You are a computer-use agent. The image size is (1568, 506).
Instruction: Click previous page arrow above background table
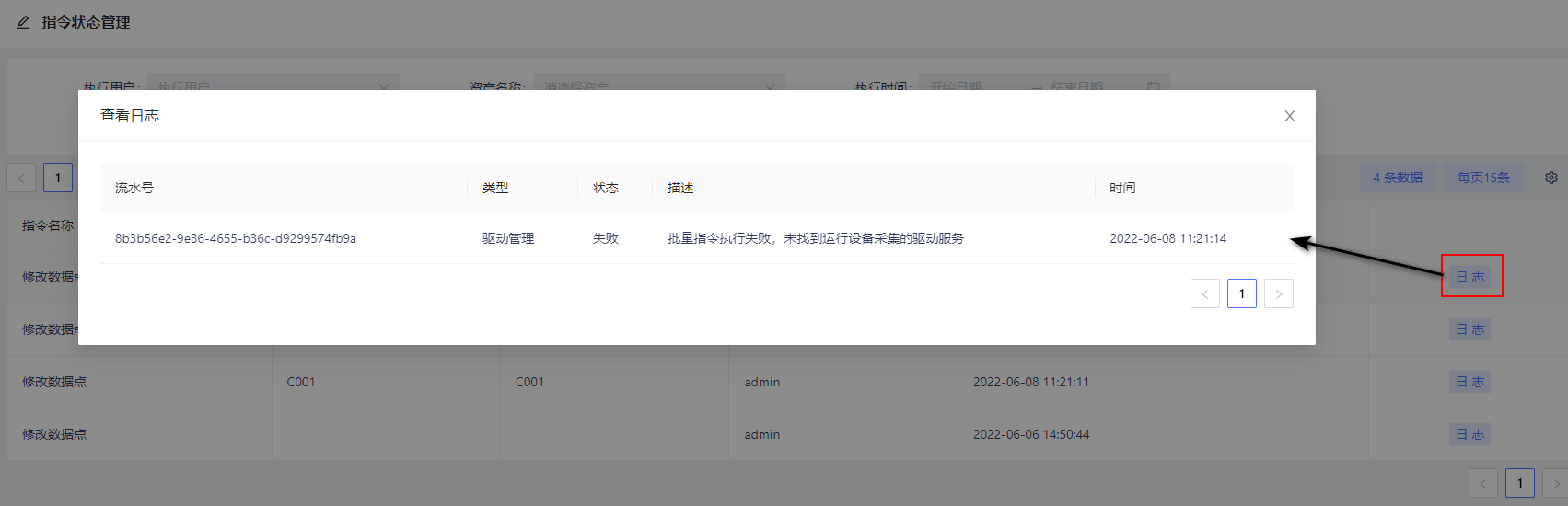(21, 178)
